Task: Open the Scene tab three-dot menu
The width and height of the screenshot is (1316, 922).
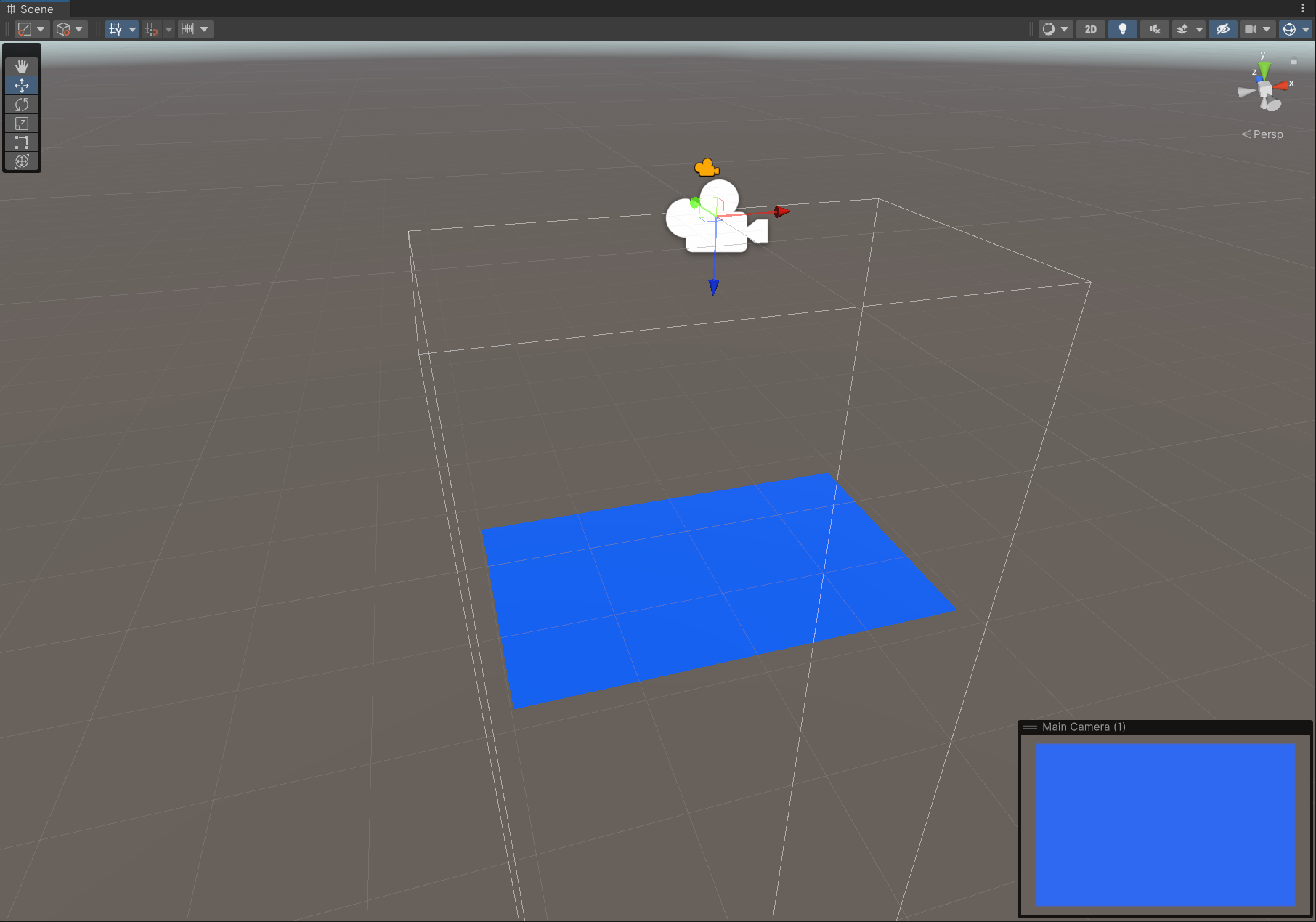Action: pos(1303,9)
